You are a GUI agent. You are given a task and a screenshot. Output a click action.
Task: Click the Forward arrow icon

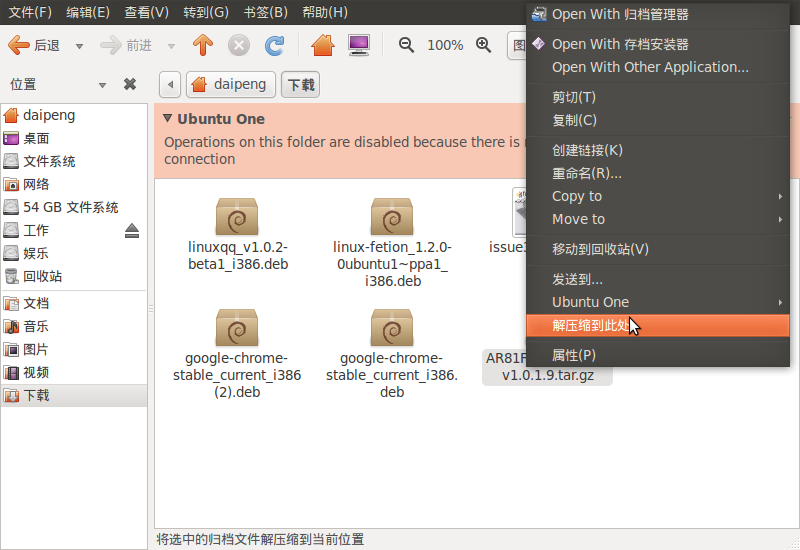(111, 45)
